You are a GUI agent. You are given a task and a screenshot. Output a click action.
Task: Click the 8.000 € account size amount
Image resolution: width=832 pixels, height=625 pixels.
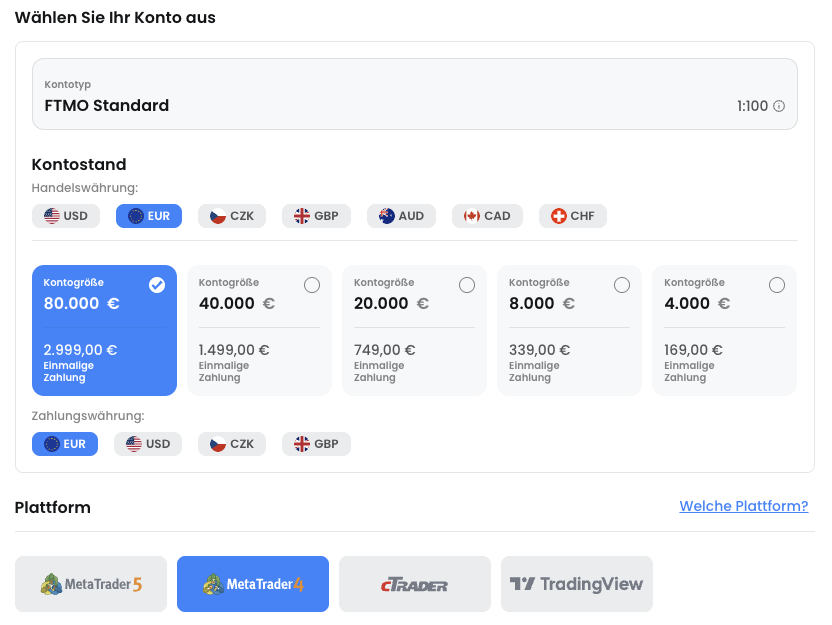[x=542, y=303]
